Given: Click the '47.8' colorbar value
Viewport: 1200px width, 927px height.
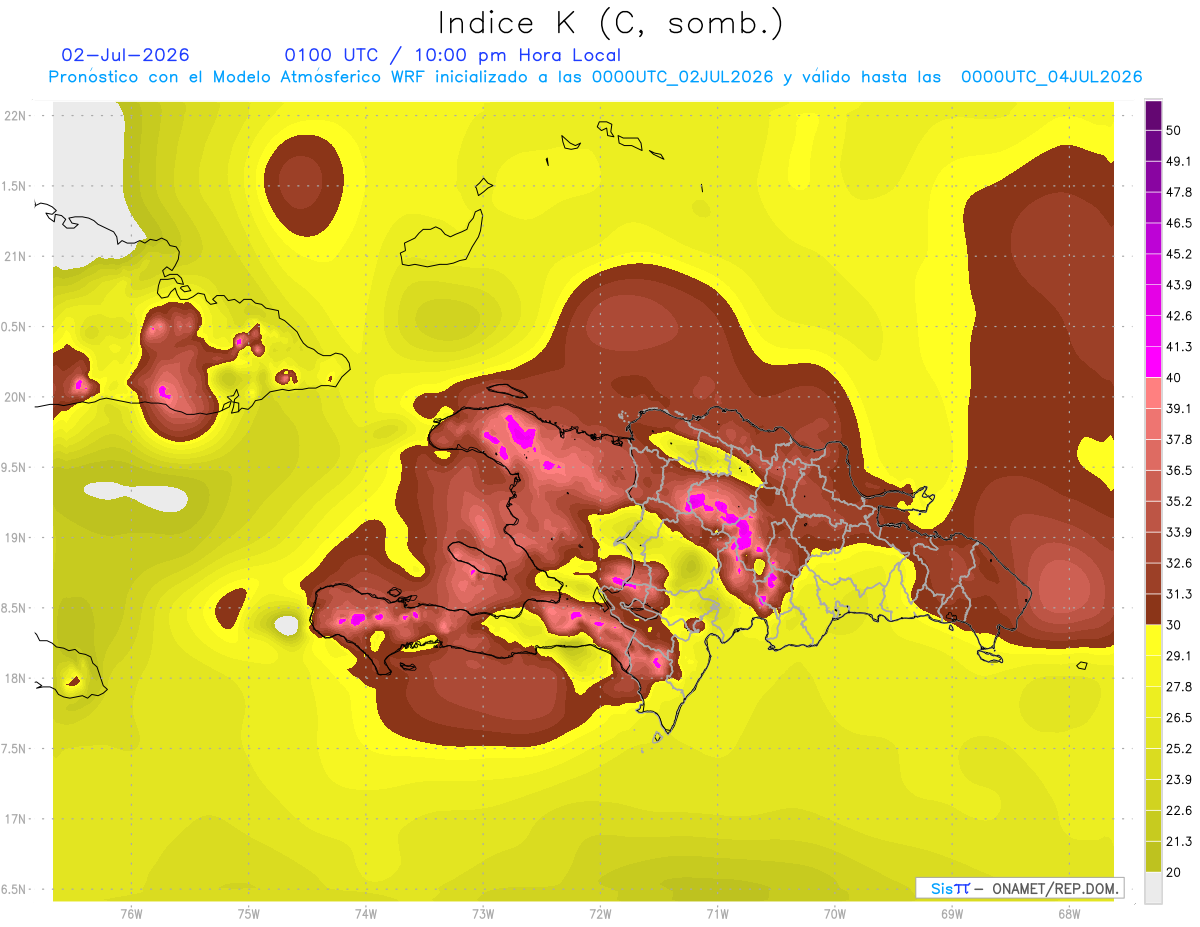Looking at the screenshot, I should [x=1179, y=192].
